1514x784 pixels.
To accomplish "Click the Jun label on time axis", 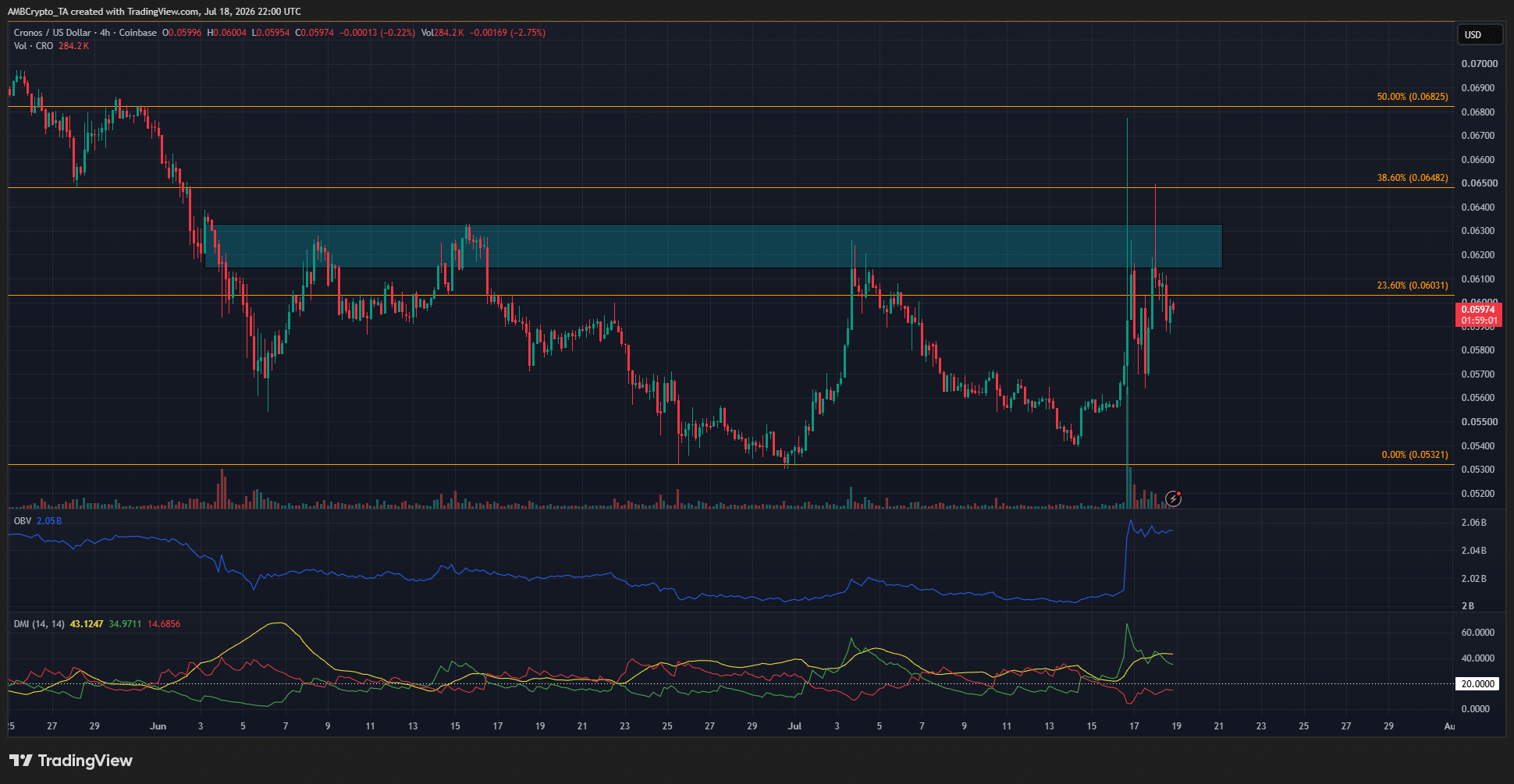I will (158, 726).
